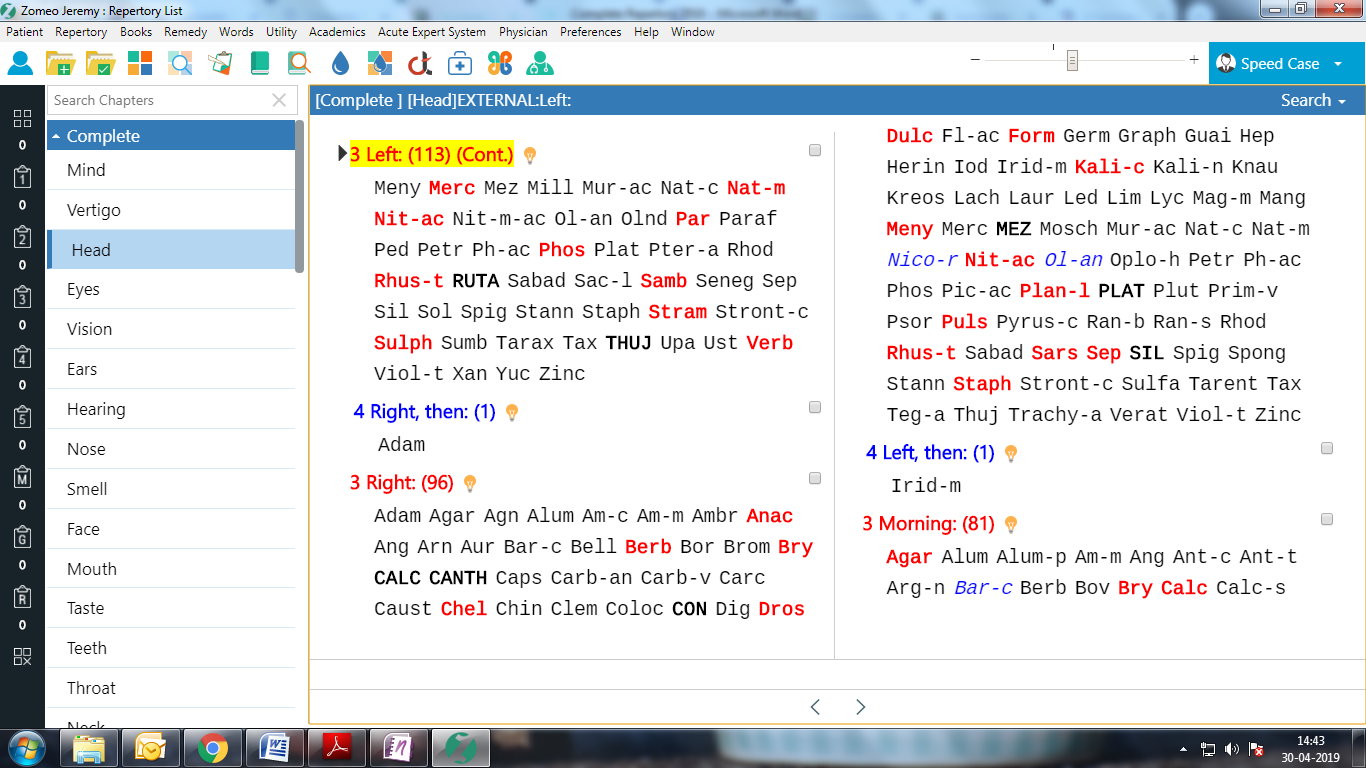Screen dimensions: 1366x768
Task: Click the orange-teal JB logo icon
Action: tap(500, 64)
